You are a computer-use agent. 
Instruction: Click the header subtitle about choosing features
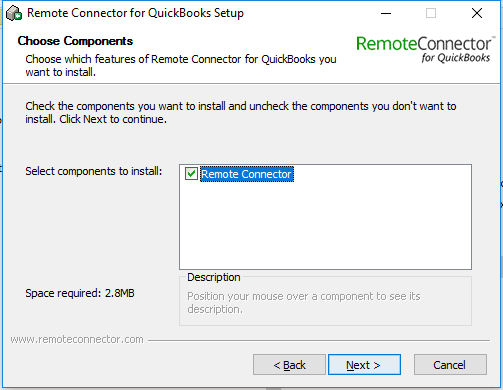[x=181, y=65]
